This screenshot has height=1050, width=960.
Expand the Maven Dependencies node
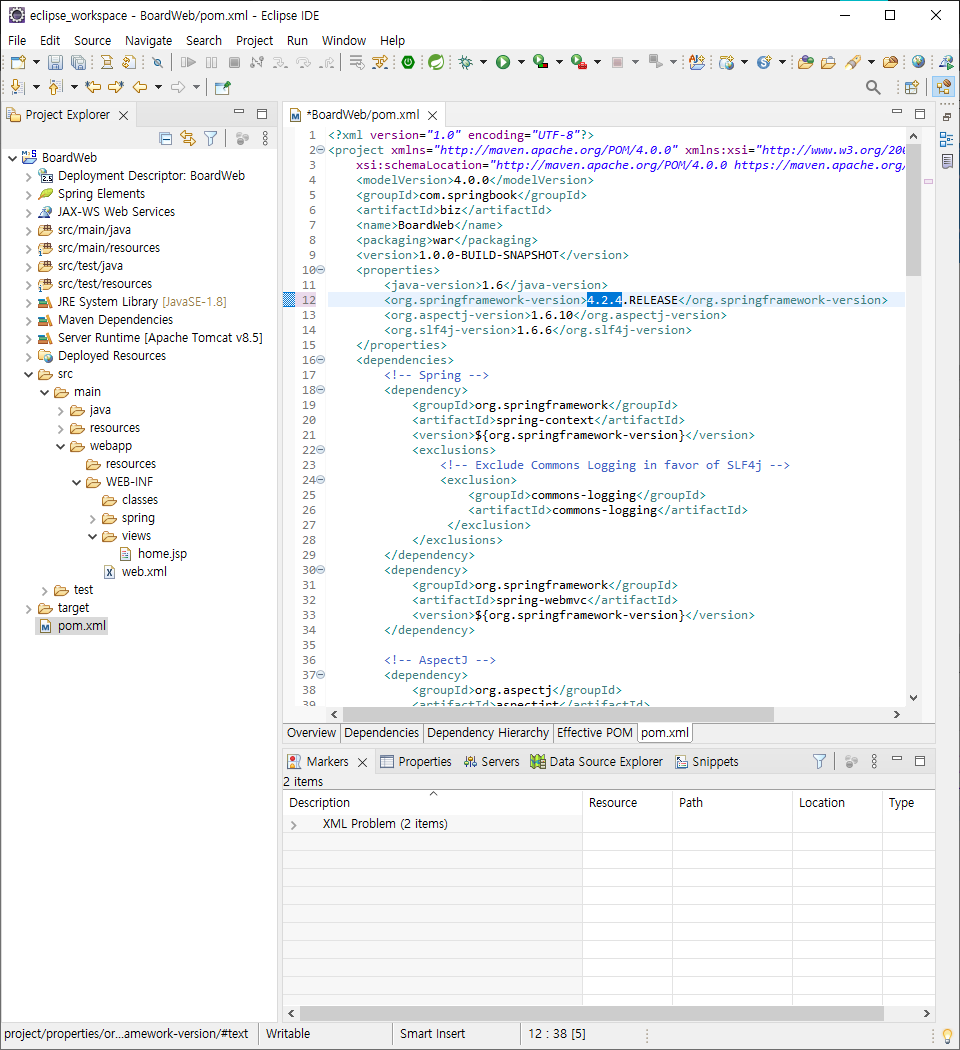coord(28,320)
